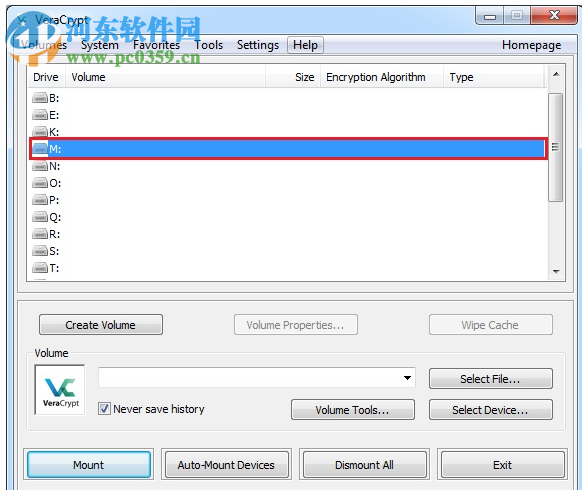Click the drive list scroll down arrow
582x490 pixels.
(556, 271)
